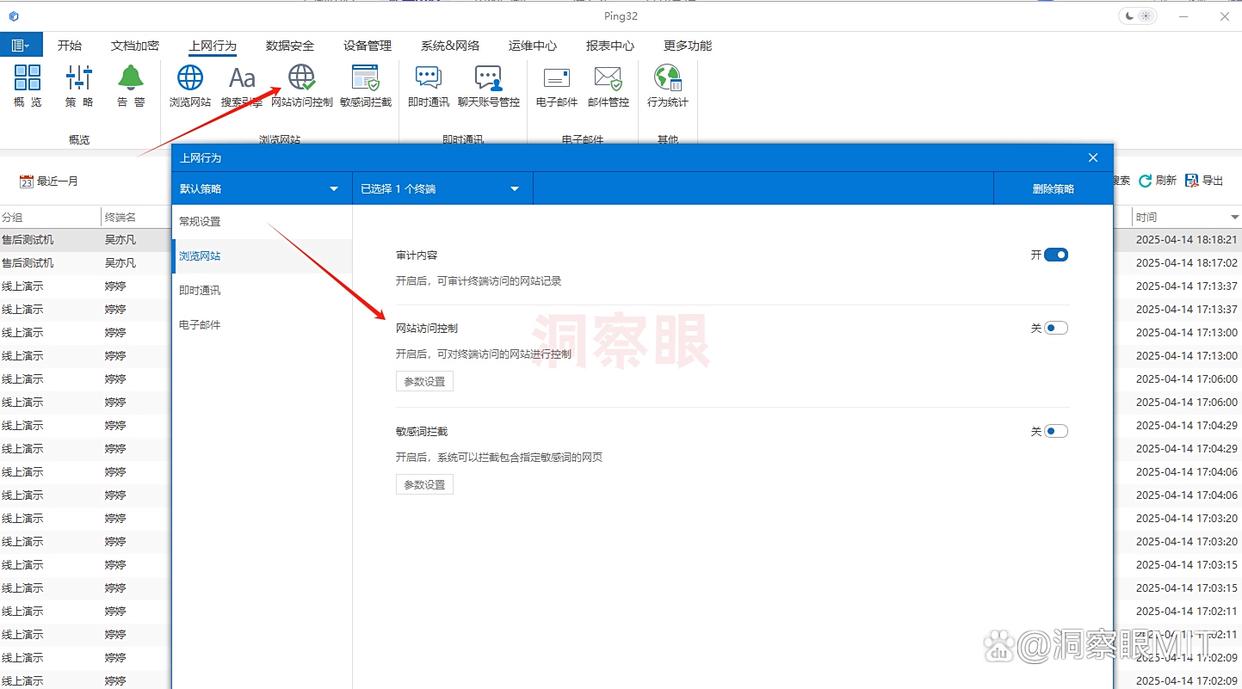Select the 网站访问控制 ribbon icon
The height and width of the screenshot is (689, 1242).
tap(302, 85)
